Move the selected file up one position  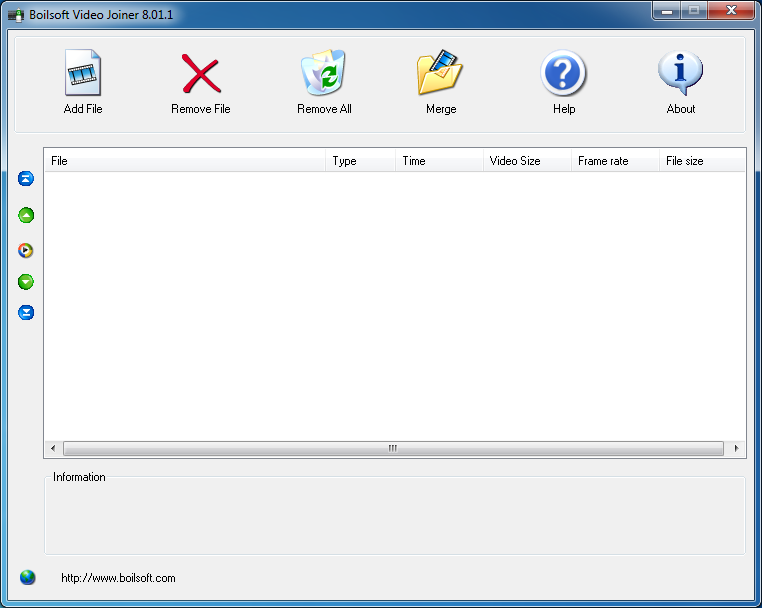click(x=26, y=215)
